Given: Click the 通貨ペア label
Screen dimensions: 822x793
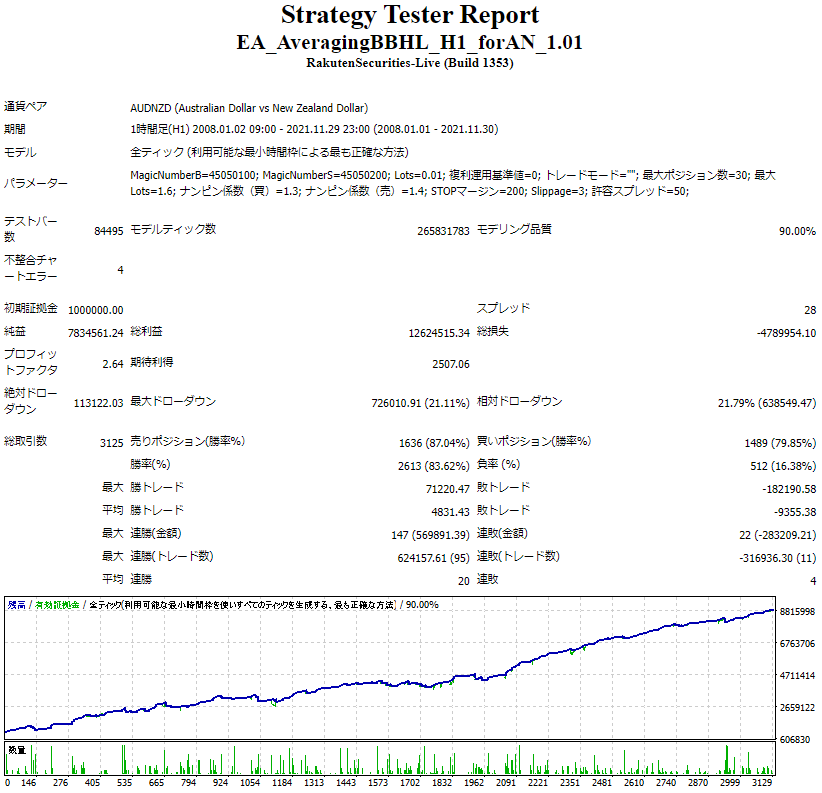Looking at the screenshot, I should click(25, 106).
